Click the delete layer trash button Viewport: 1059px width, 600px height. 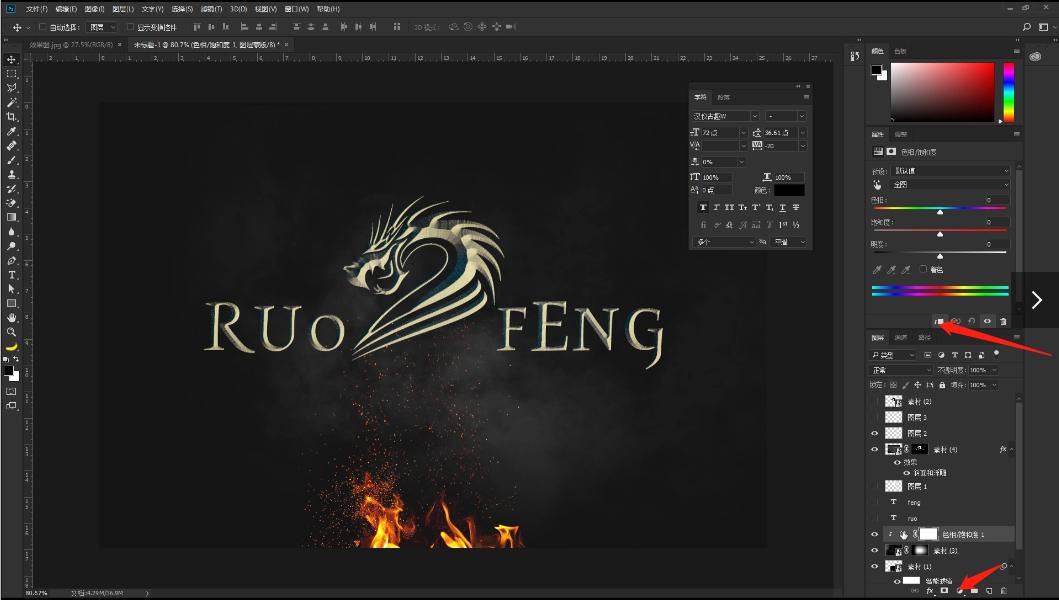point(1003,590)
